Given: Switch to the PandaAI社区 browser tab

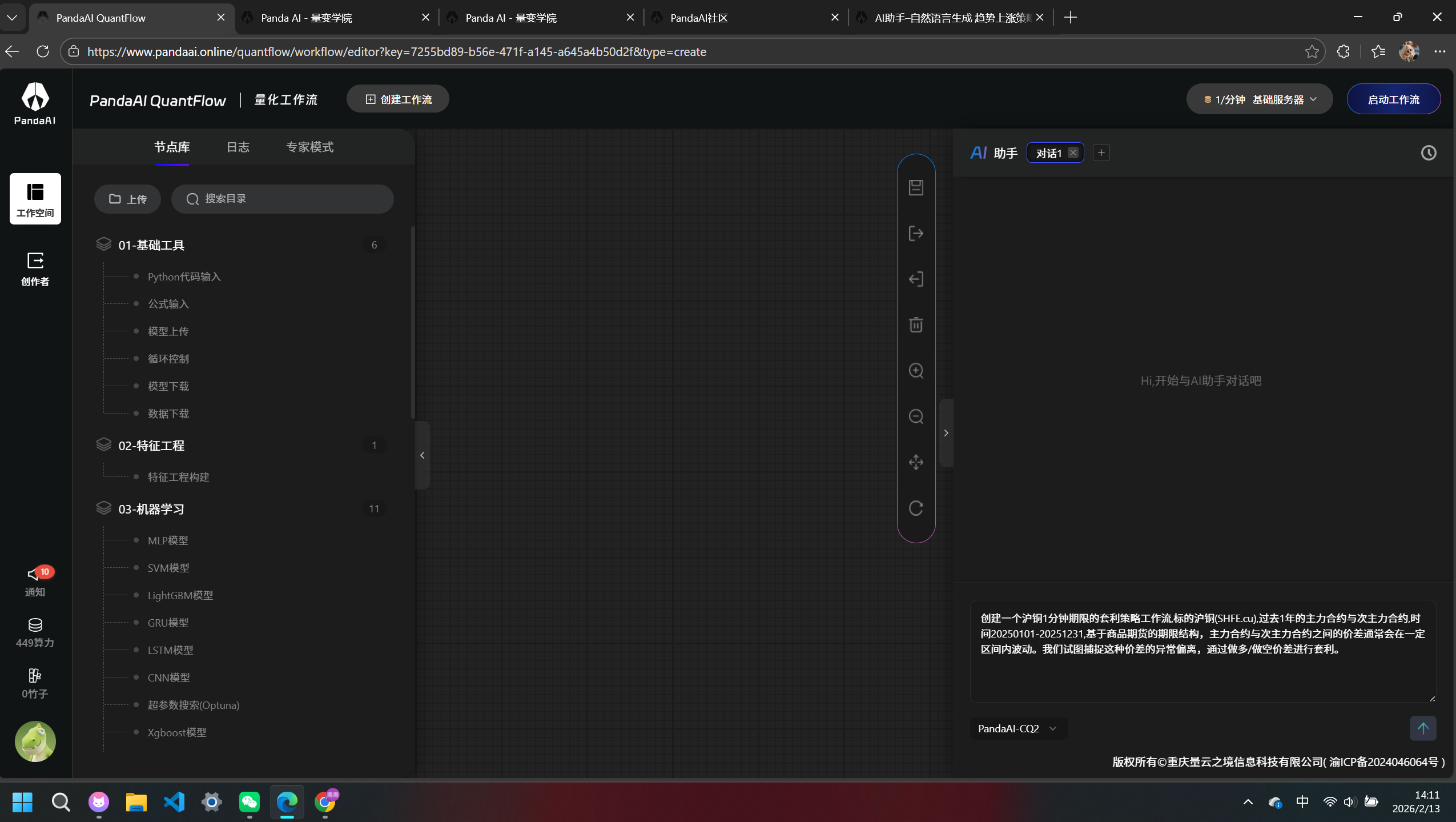Looking at the screenshot, I should click(746, 18).
